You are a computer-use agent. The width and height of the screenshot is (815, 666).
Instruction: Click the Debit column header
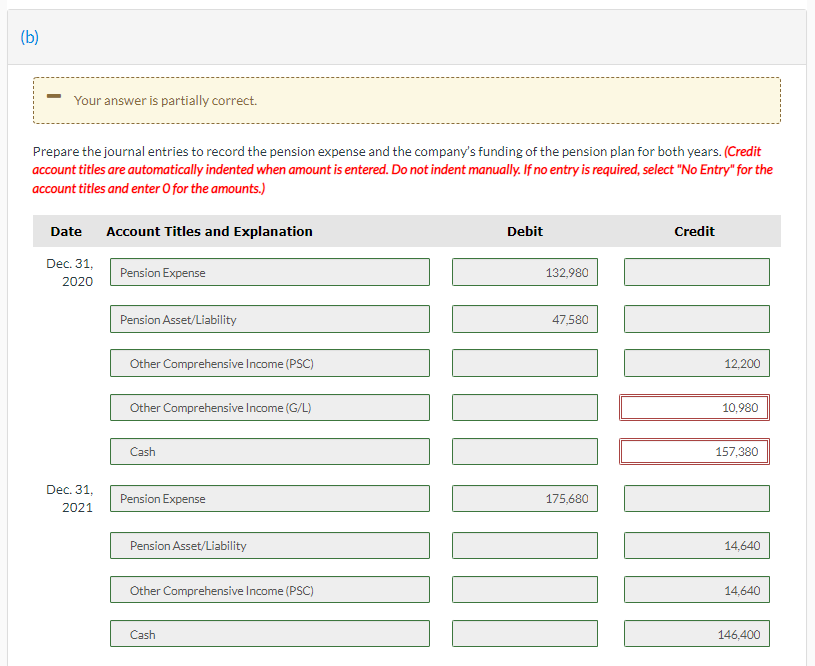pyautogui.click(x=525, y=231)
